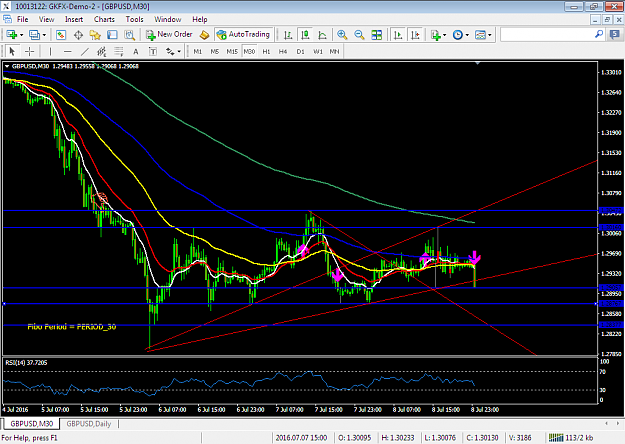Click the New Order button
Image resolution: width=625 pixels, height=444 pixels.
(x=169, y=35)
